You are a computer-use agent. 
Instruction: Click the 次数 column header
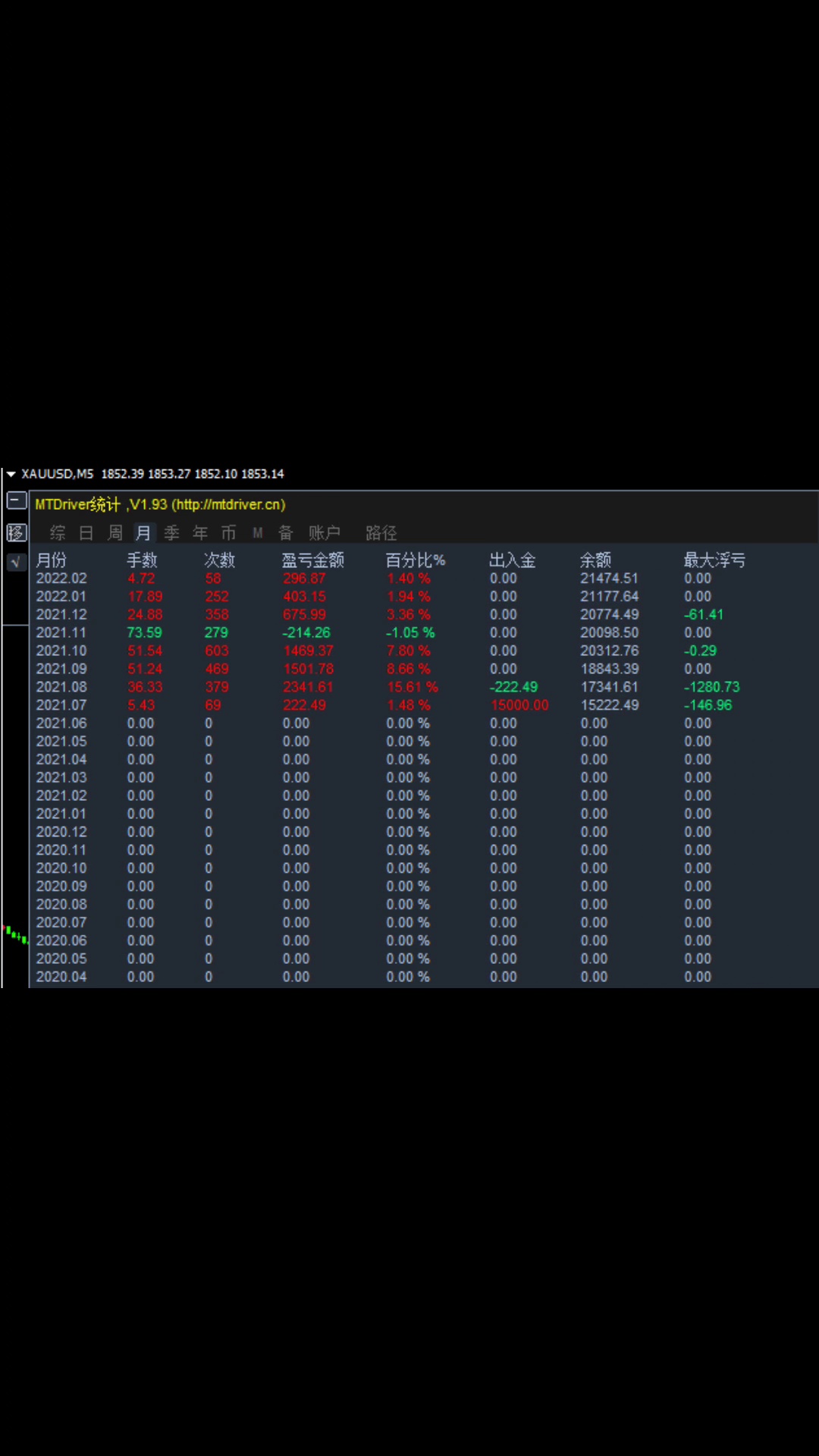(220, 560)
